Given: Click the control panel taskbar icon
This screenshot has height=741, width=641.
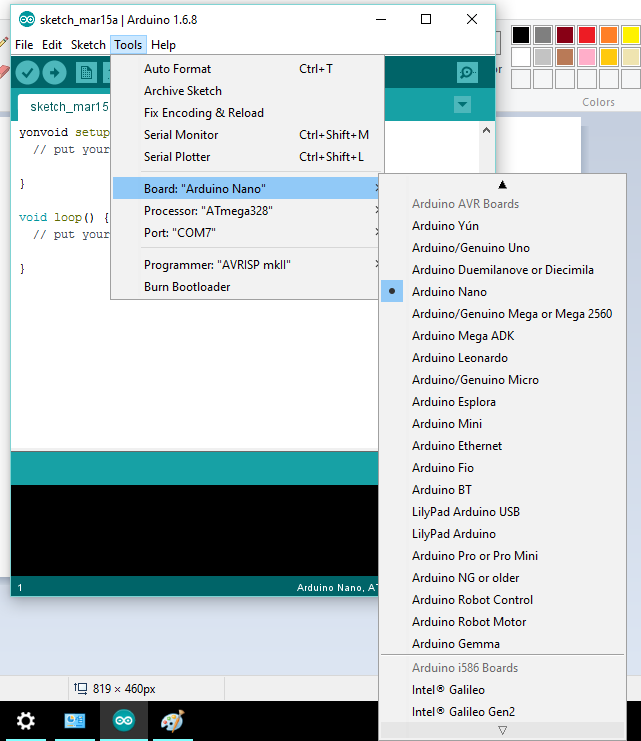Looking at the screenshot, I should click(75, 721).
